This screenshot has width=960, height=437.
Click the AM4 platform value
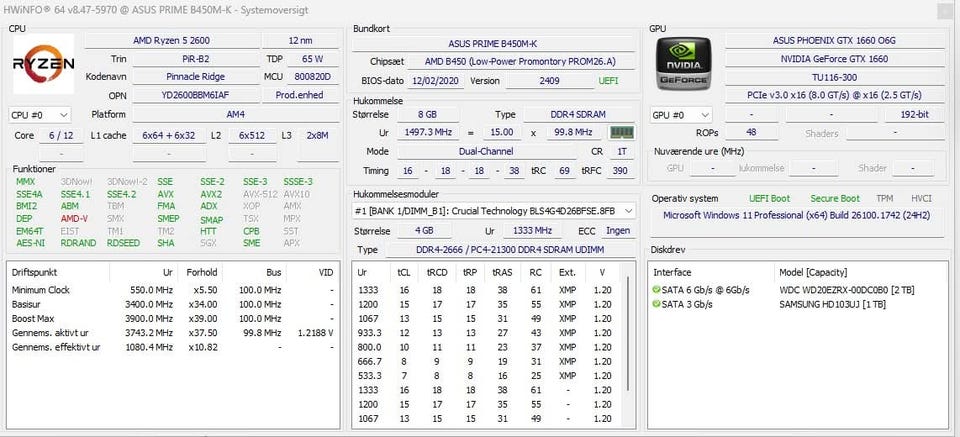point(236,114)
